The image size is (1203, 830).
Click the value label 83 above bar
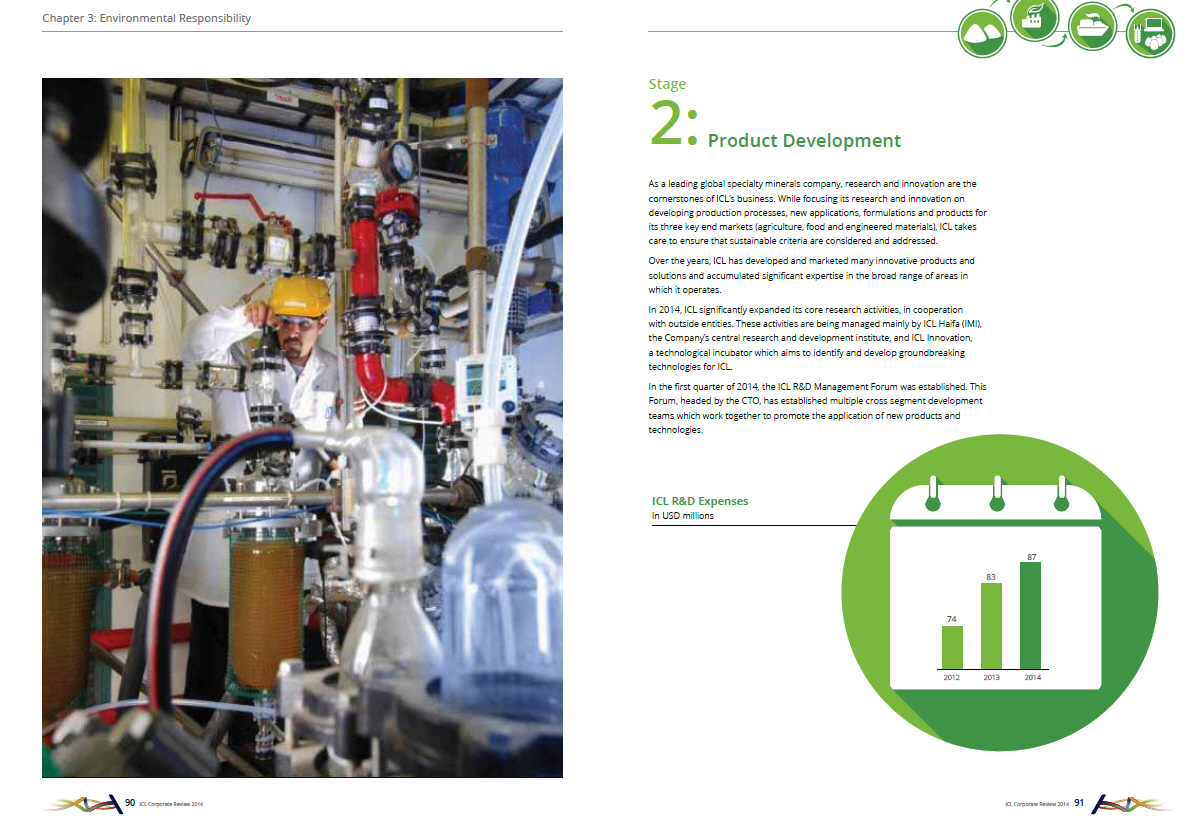pyautogui.click(x=991, y=576)
